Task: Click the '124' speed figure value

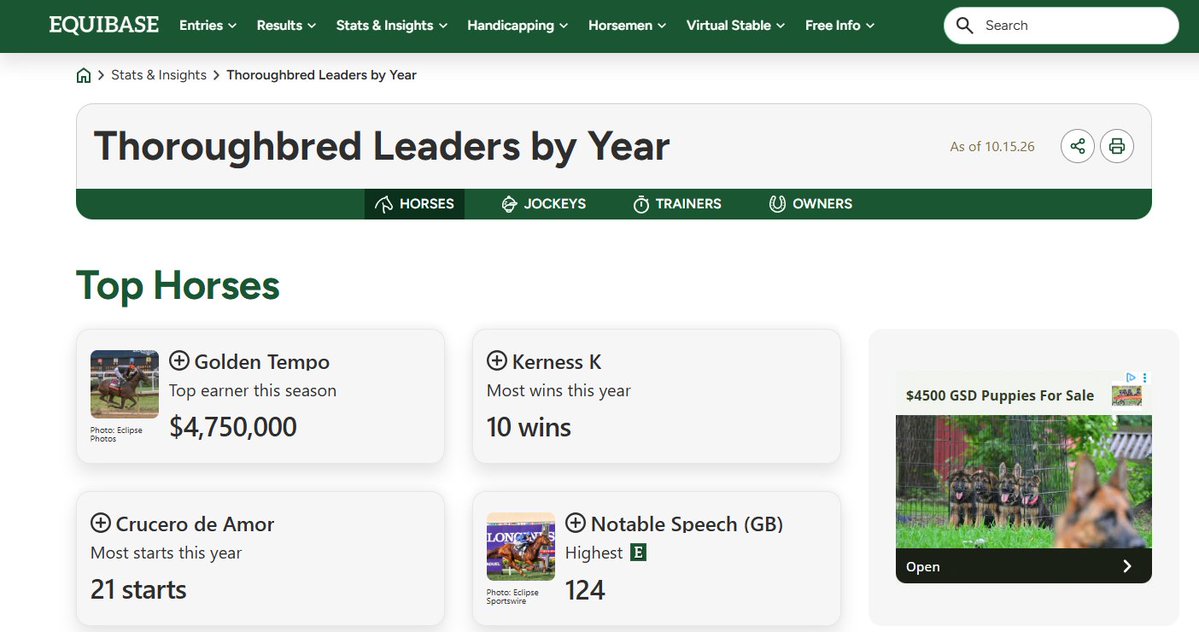Action: 585,590
